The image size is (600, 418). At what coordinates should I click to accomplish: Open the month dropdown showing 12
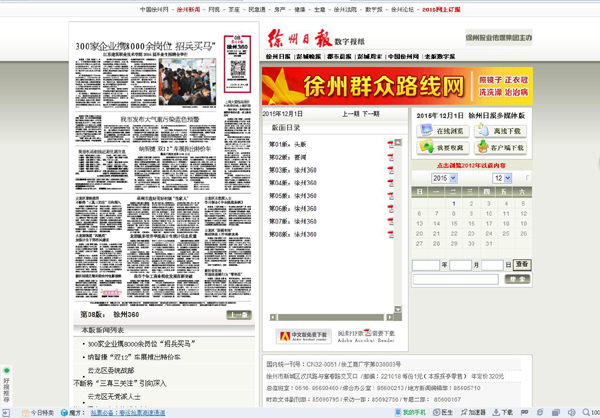[x=503, y=177]
